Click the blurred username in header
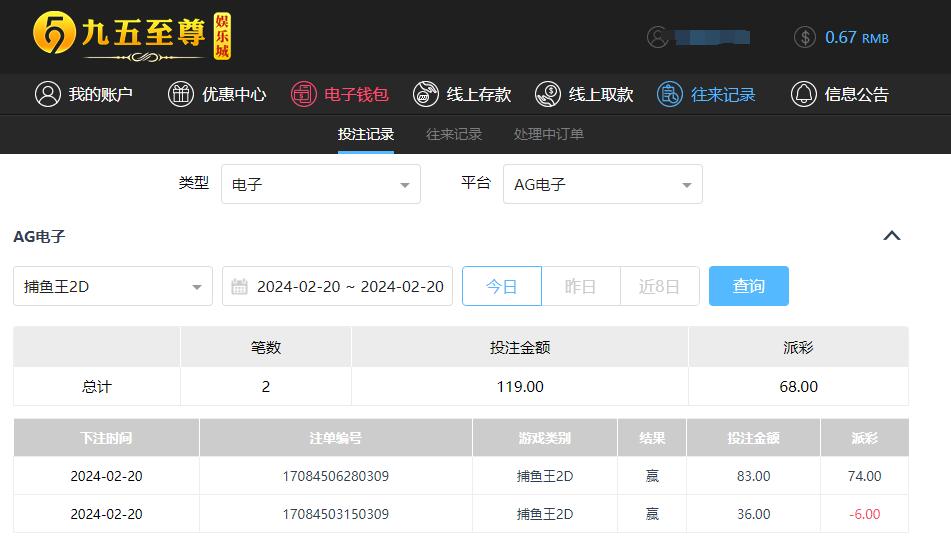Viewport: 951px width, 544px height. point(712,38)
